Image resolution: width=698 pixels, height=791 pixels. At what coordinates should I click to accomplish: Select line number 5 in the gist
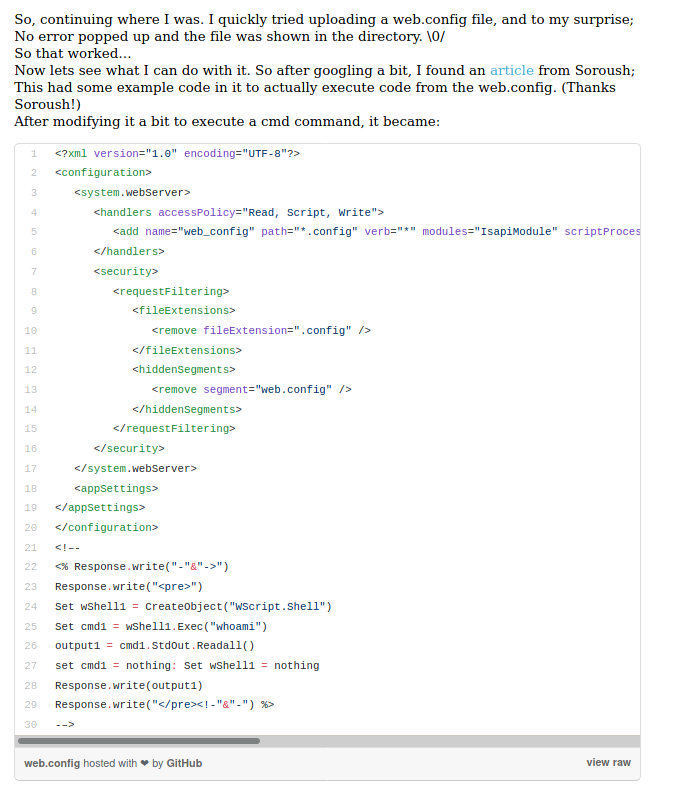34,232
